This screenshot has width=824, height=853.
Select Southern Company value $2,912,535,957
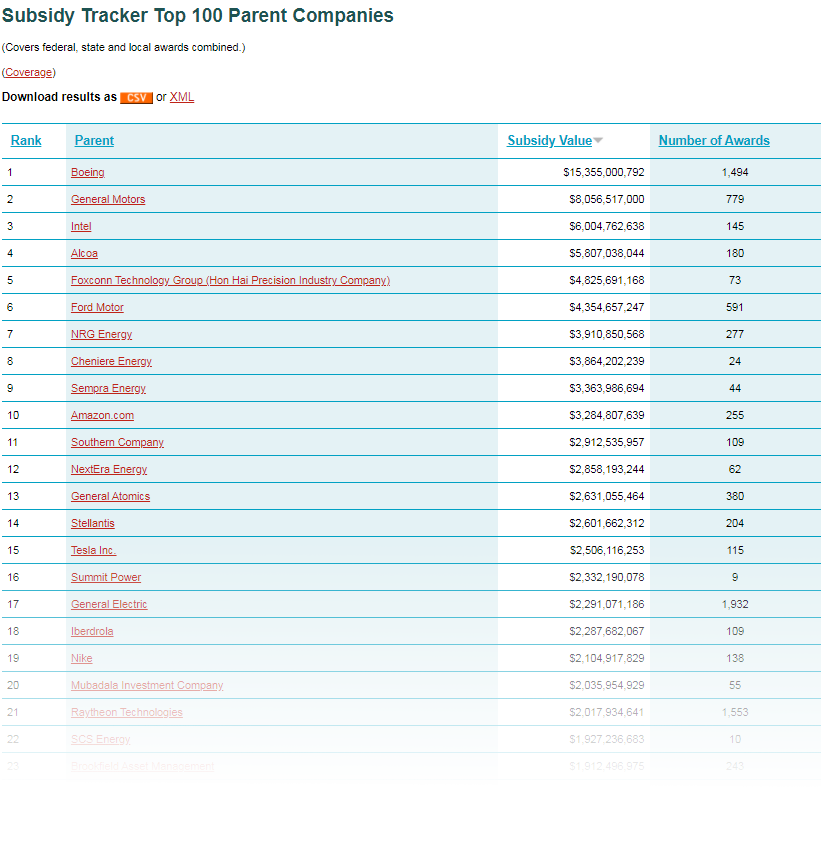point(606,442)
